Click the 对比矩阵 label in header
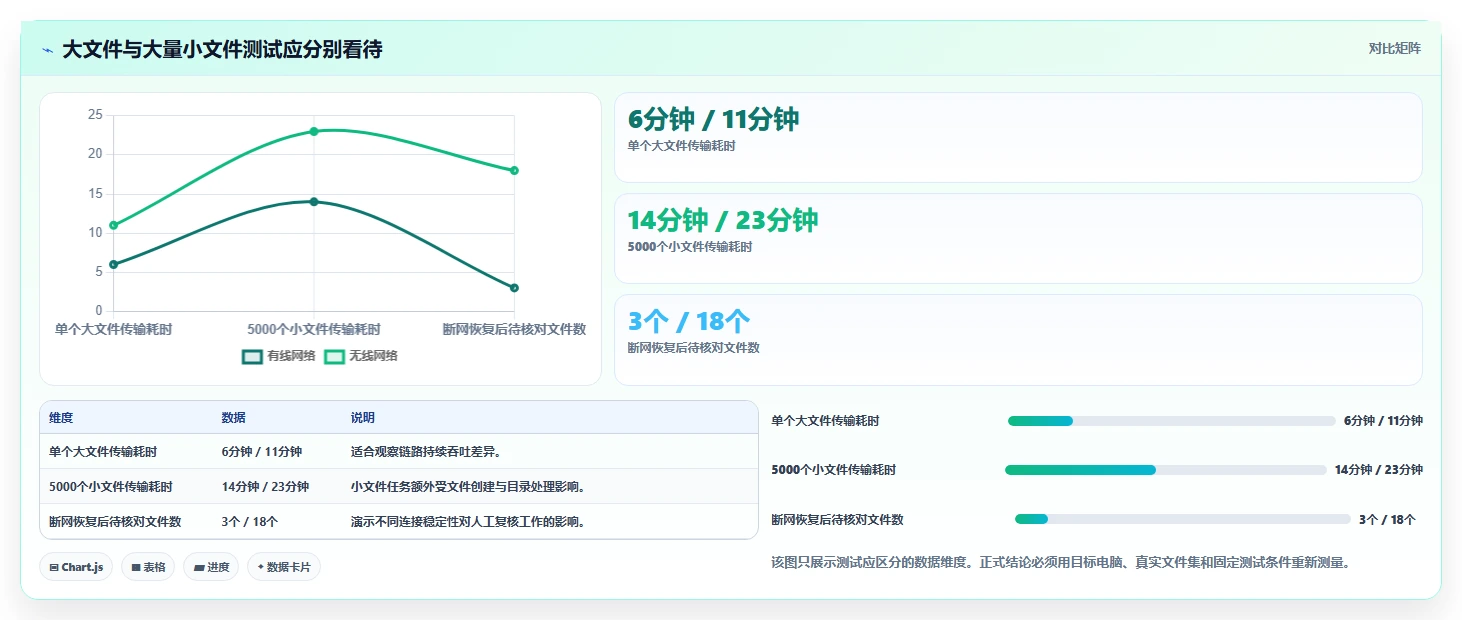 coord(1394,48)
